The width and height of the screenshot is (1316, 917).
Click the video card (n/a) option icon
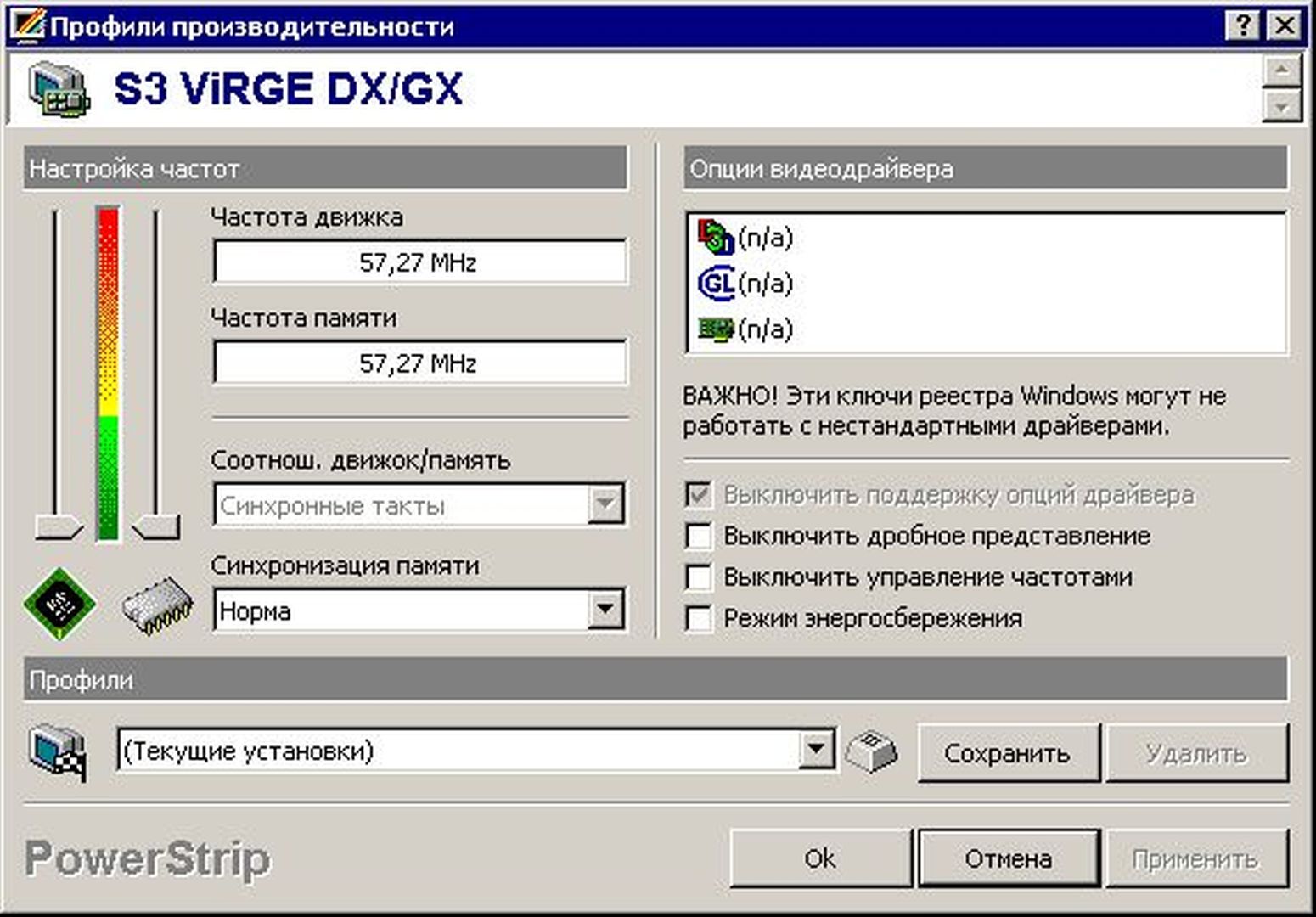click(716, 329)
